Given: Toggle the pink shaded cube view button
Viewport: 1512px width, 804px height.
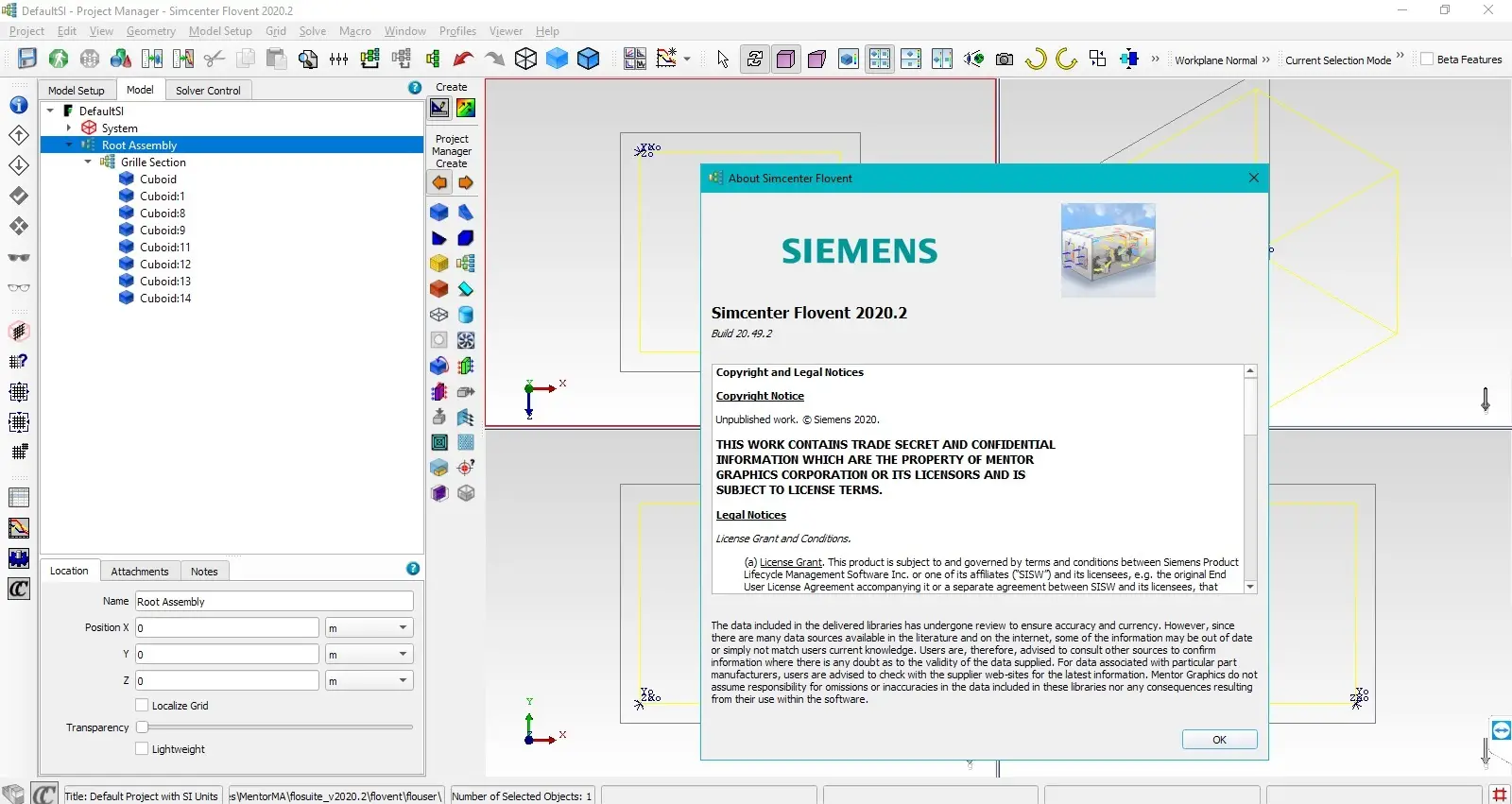Looking at the screenshot, I should tap(785, 59).
